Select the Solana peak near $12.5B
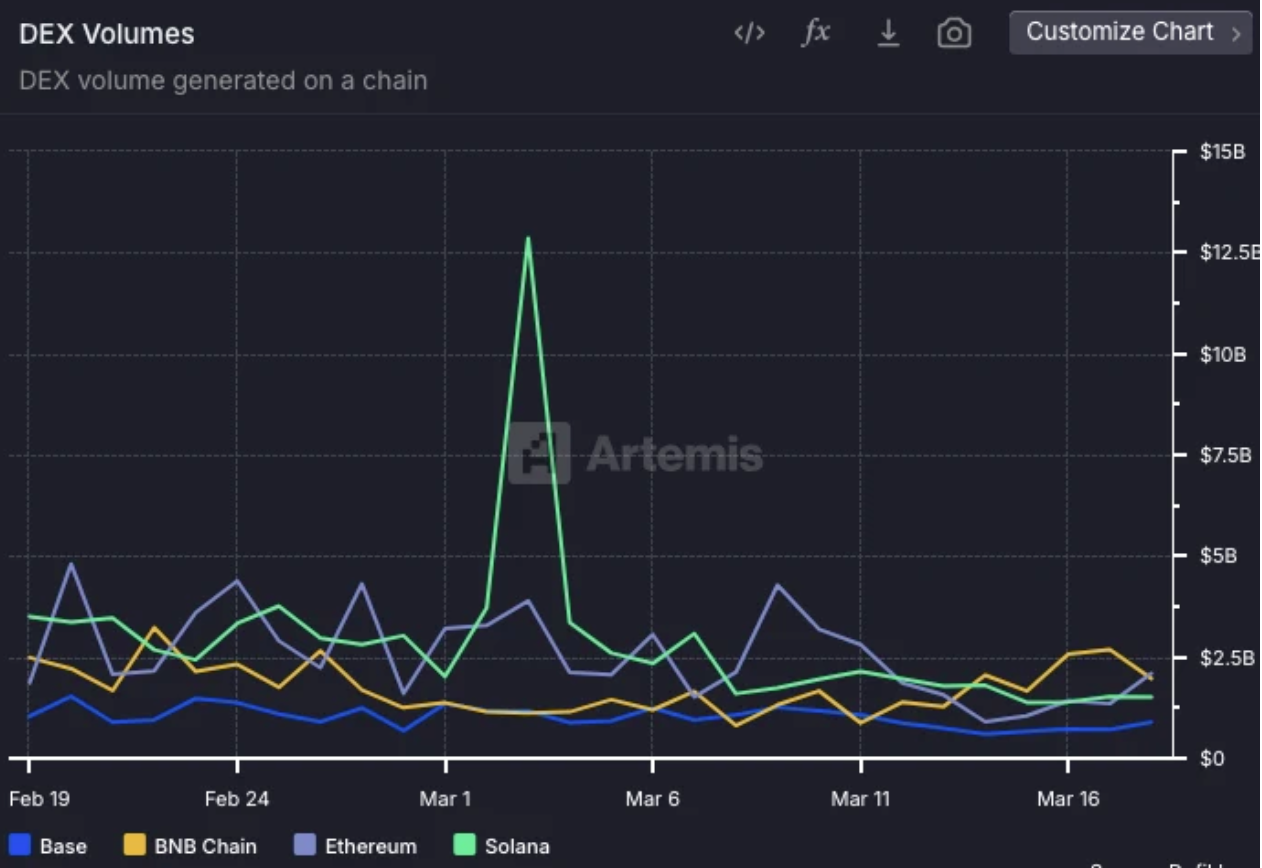This screenshot has height=868, width=1262. coord(528,238)
